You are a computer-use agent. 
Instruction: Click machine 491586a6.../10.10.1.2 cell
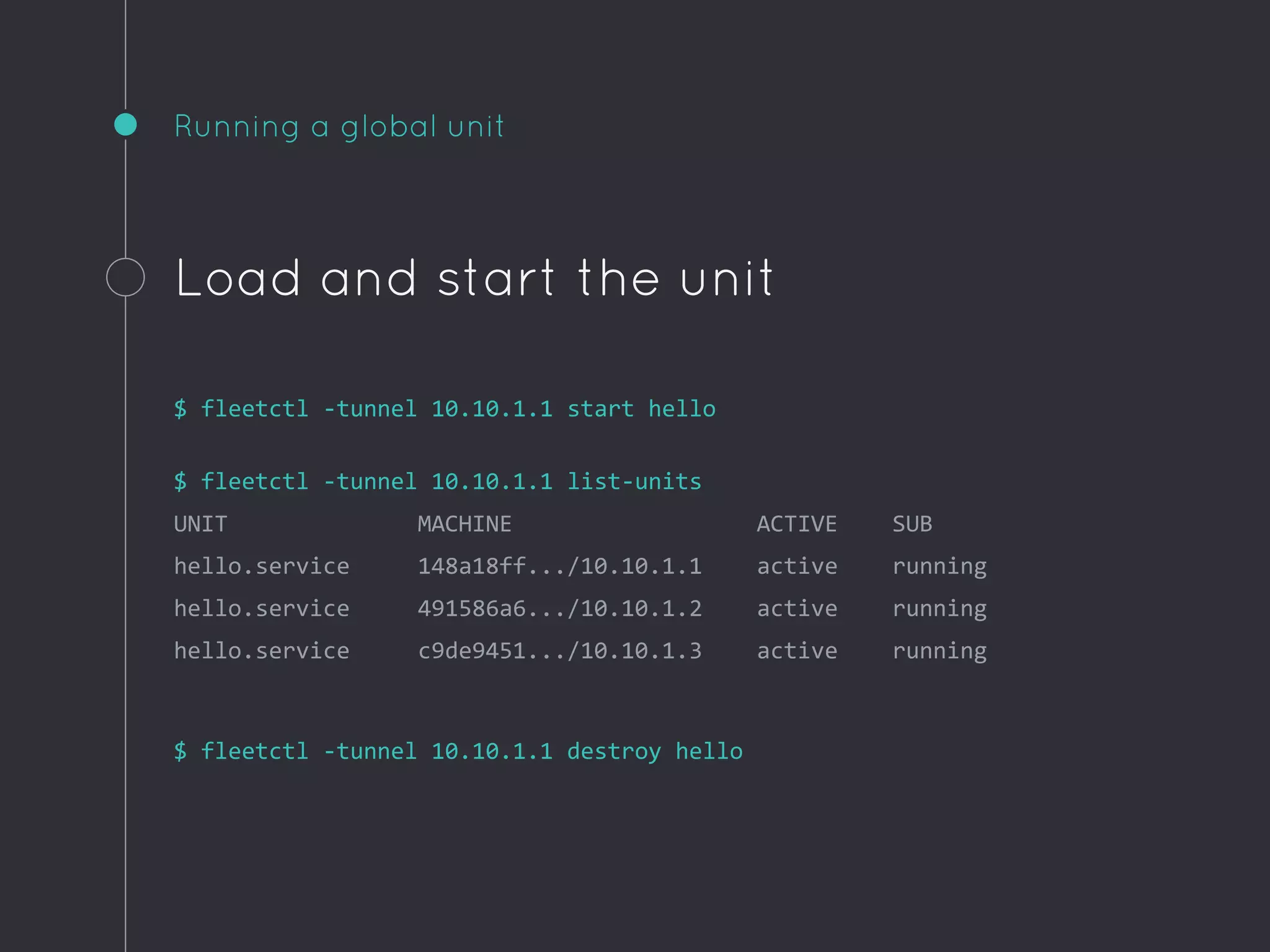coord(560,608)
